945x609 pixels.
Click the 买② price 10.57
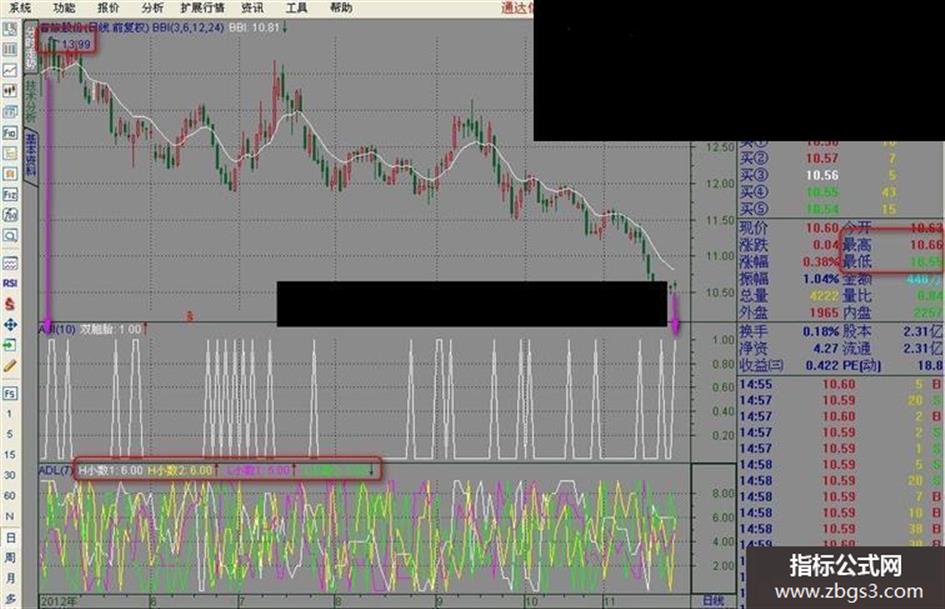click(x=822, y=158)
